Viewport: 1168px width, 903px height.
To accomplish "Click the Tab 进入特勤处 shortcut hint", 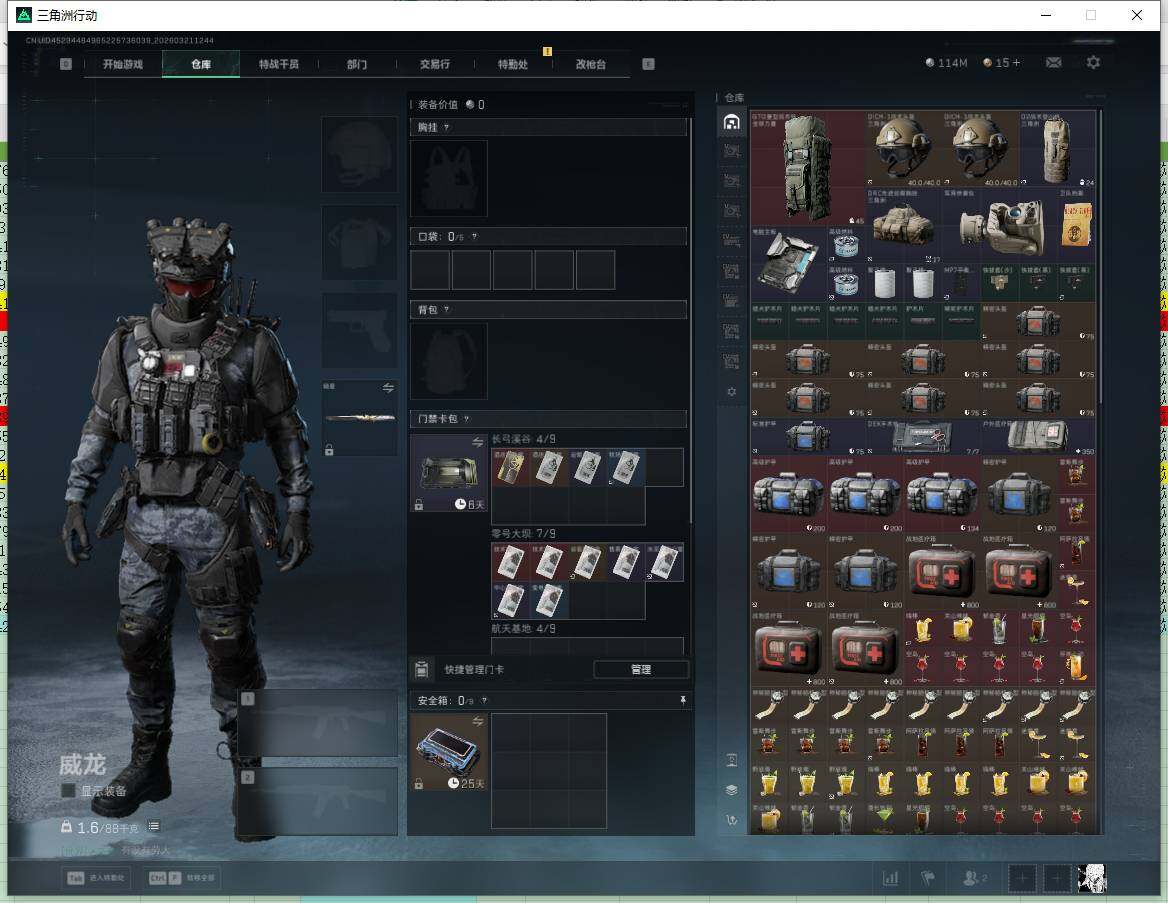I will coord(96,878).
